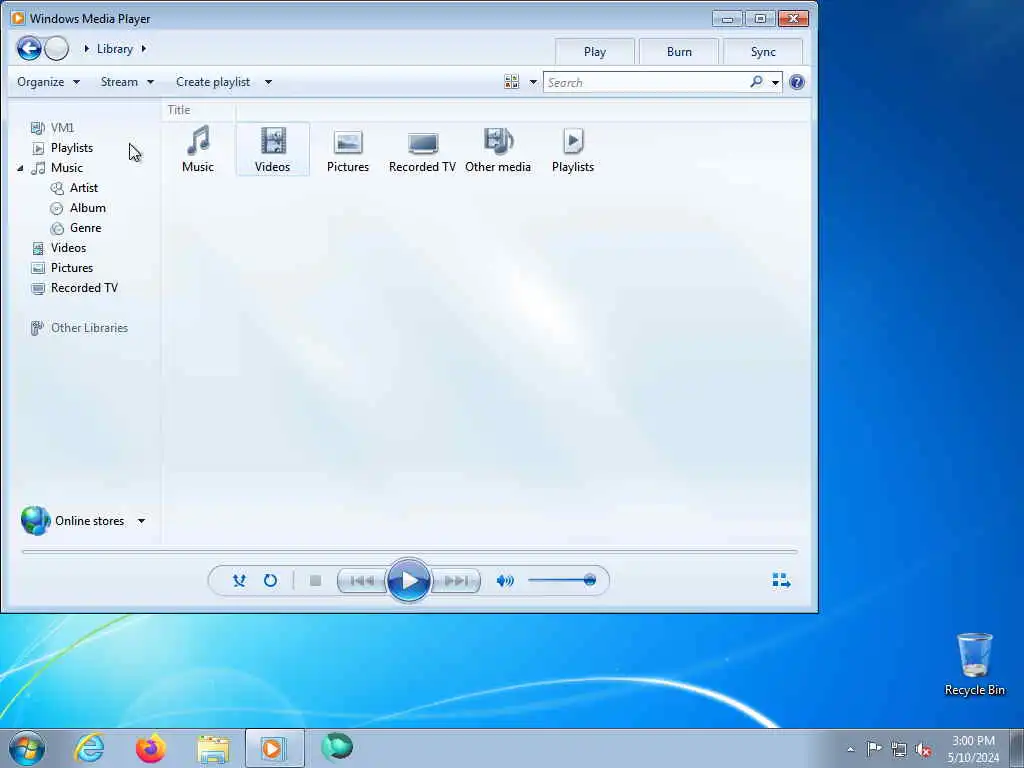Open the Playlists category icon in content pane
This screenshot has height=768, width=1024.
click(x=573, y=150)
